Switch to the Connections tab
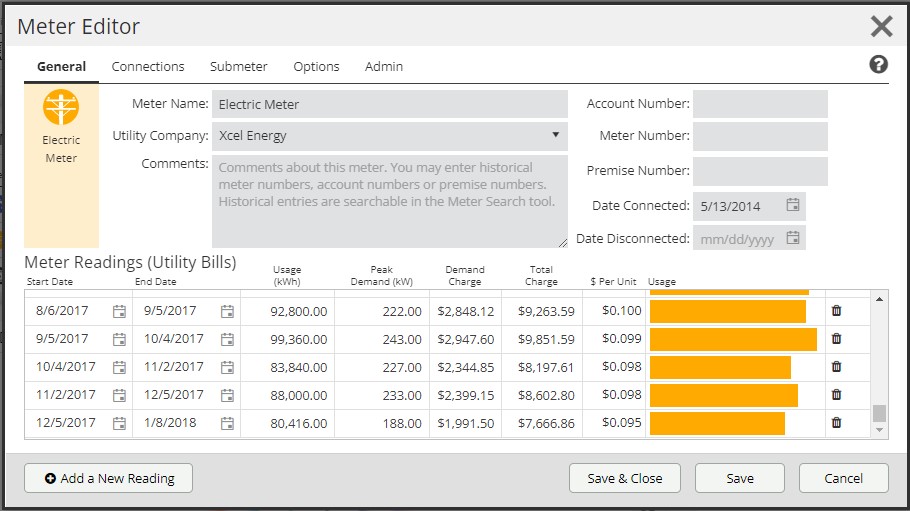This screenshot has height=511, width=910. pos(148,67)
